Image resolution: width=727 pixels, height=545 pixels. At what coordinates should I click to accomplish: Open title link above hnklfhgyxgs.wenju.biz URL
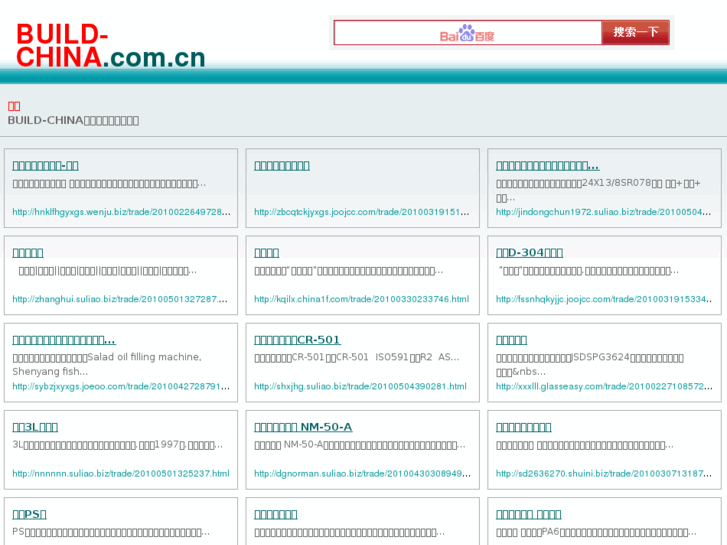tap(45, 166)
